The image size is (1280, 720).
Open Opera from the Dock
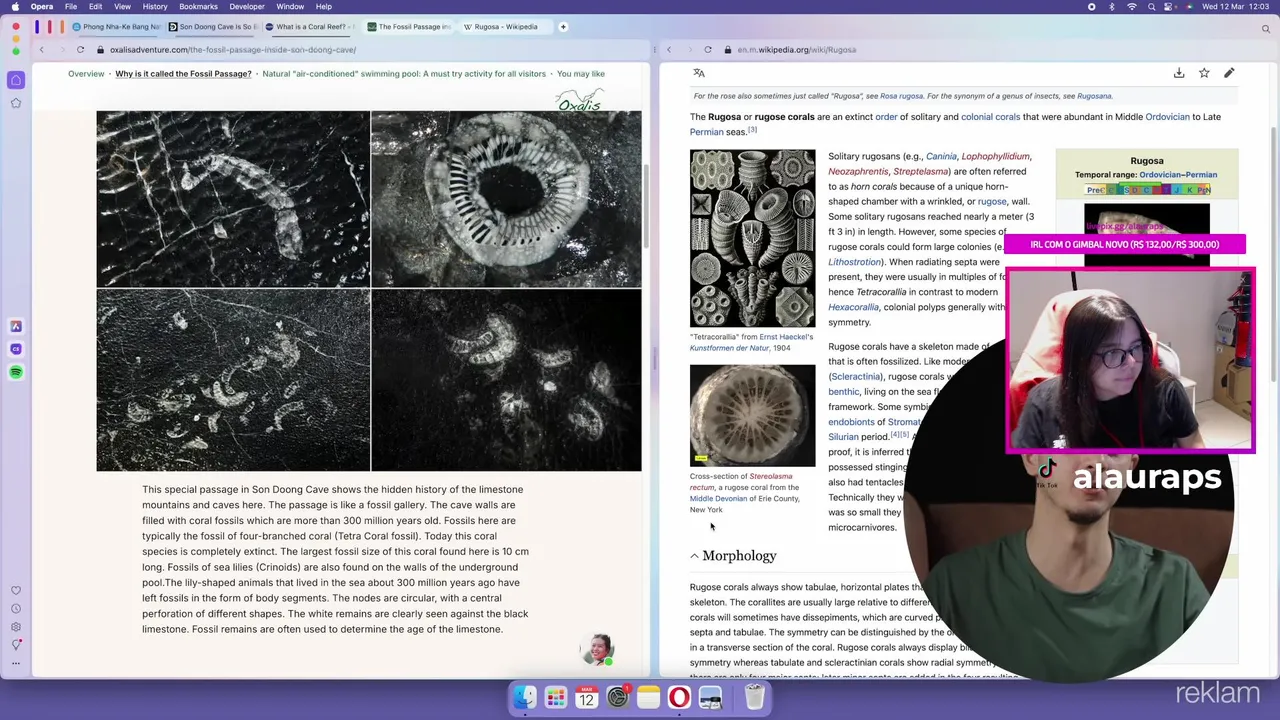click(679, 697)
